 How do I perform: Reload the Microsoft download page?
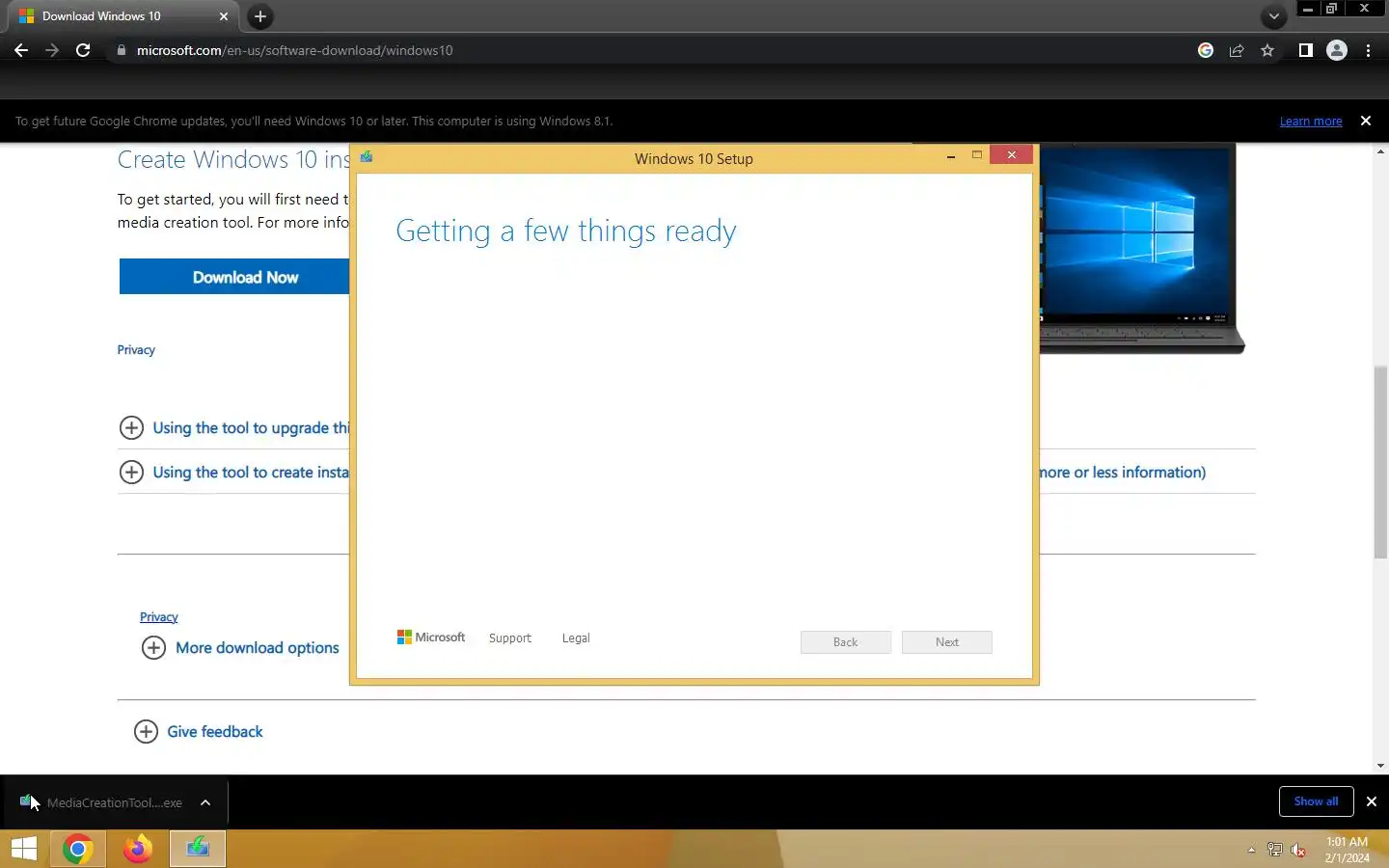pos(83,50)
